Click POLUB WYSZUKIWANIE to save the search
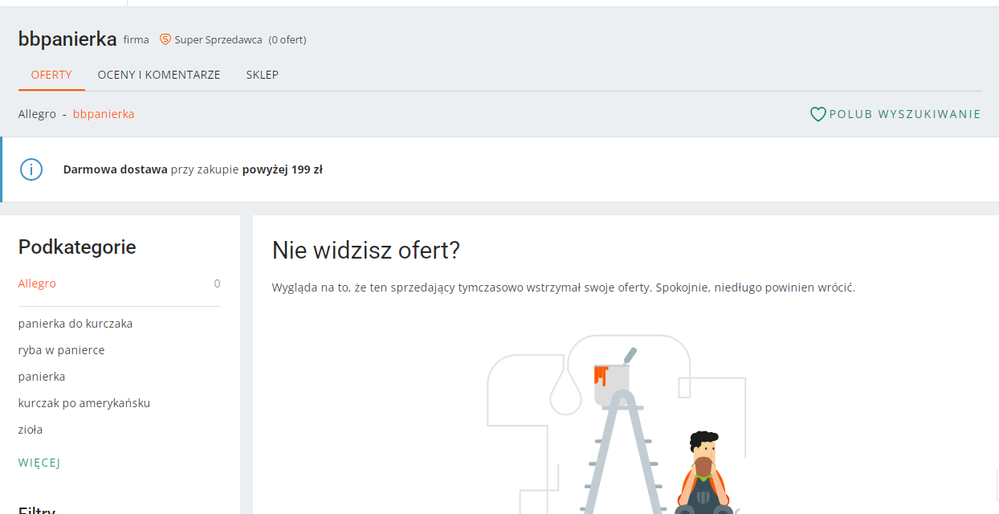The image size is (999, 514). pos(904,114)
